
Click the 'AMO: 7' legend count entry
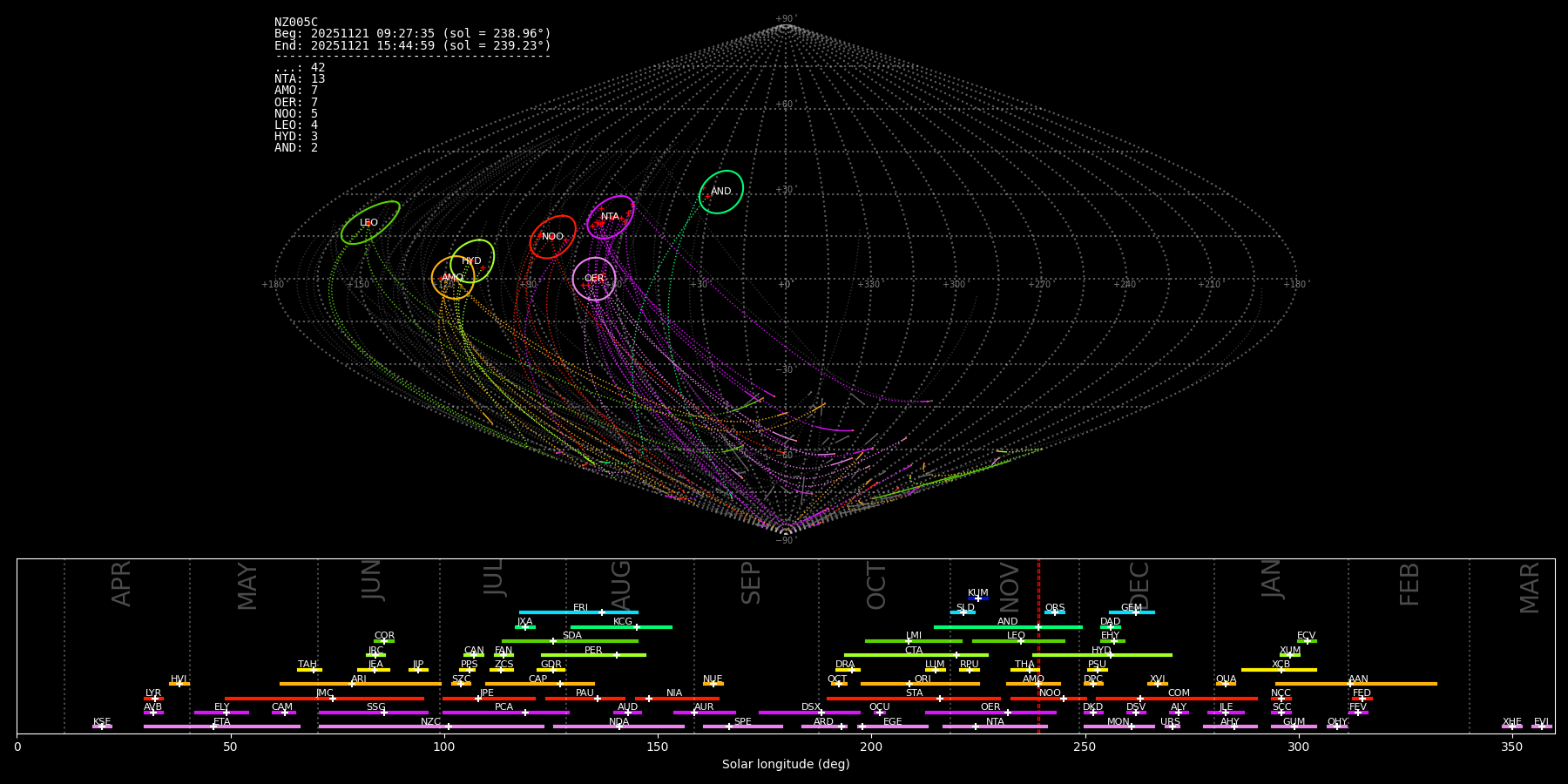(x=296, y=90)
